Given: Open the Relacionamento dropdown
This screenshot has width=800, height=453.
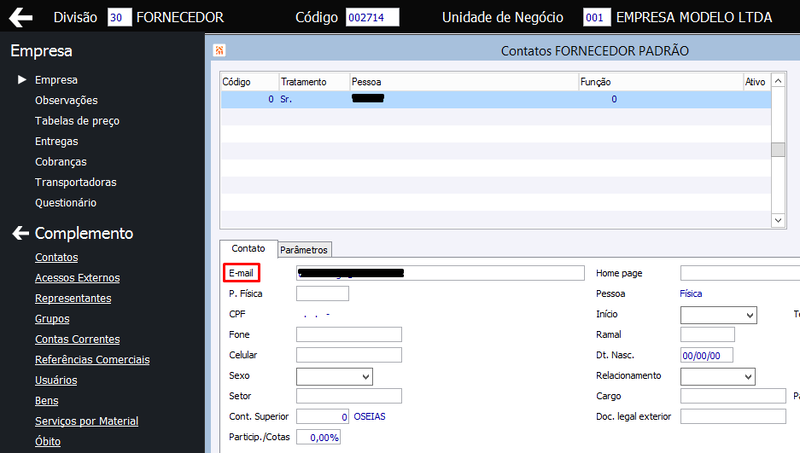Looking at the screenshot, I should click(x=718, y=376).
